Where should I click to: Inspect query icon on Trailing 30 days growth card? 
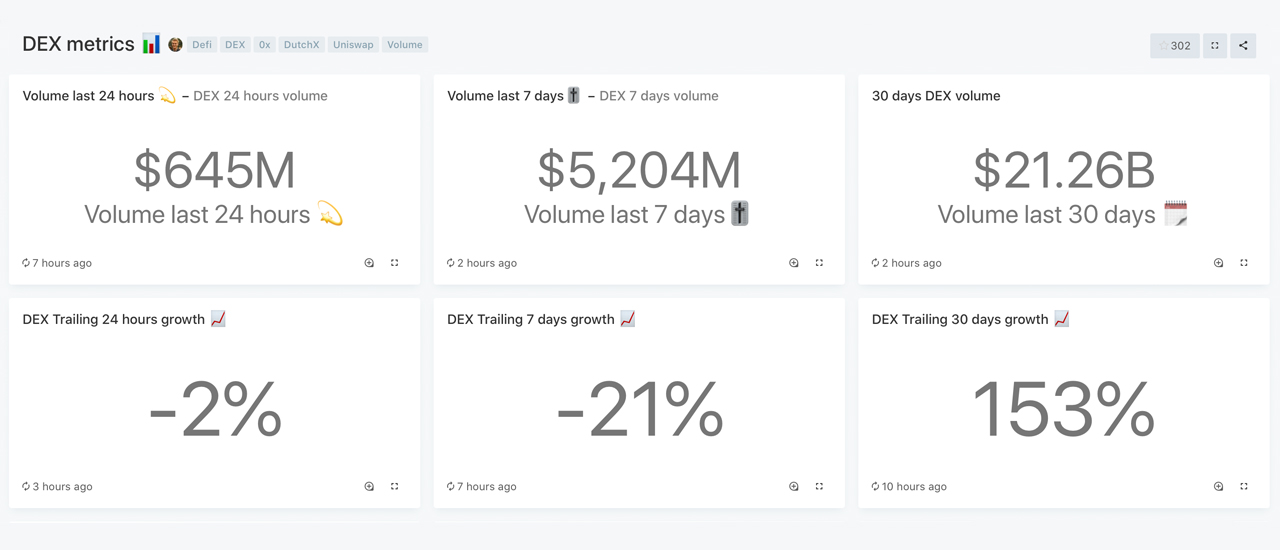click(1219, 486)
